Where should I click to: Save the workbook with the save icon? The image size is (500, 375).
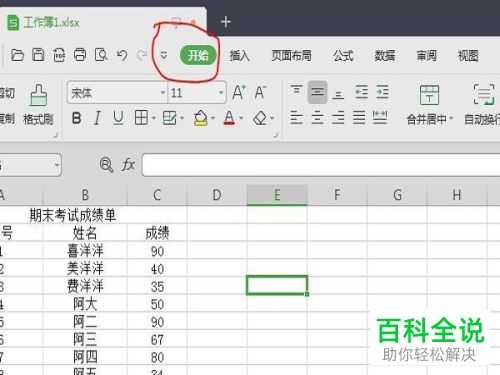tap(38, 55)
